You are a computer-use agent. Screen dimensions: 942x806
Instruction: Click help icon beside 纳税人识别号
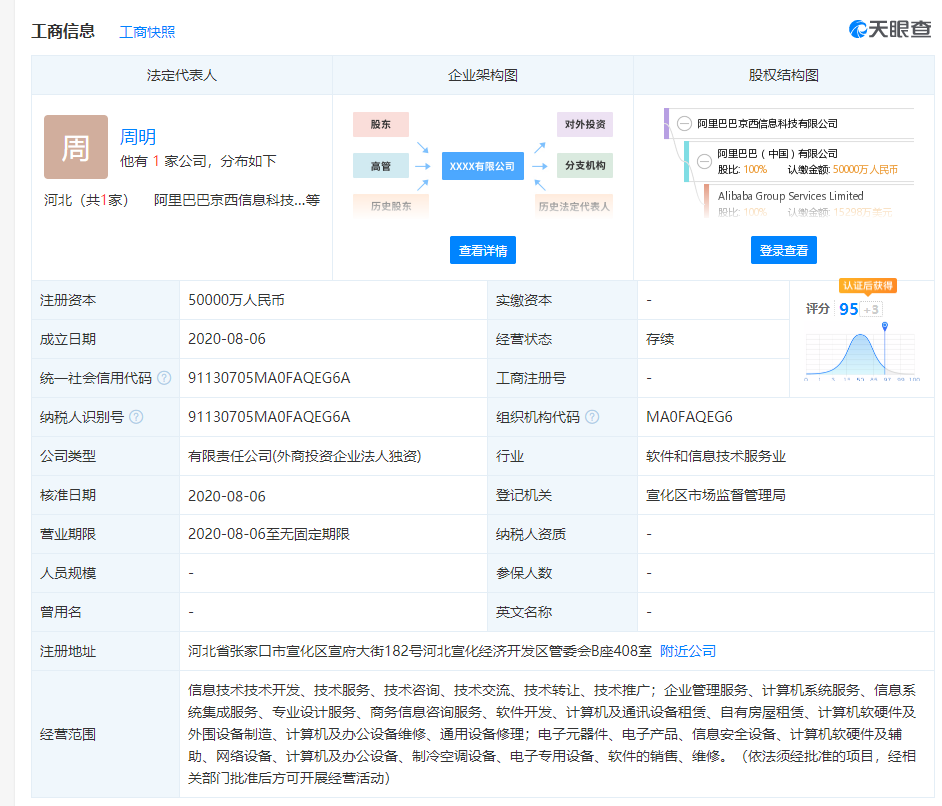click(x=136, y=417)
